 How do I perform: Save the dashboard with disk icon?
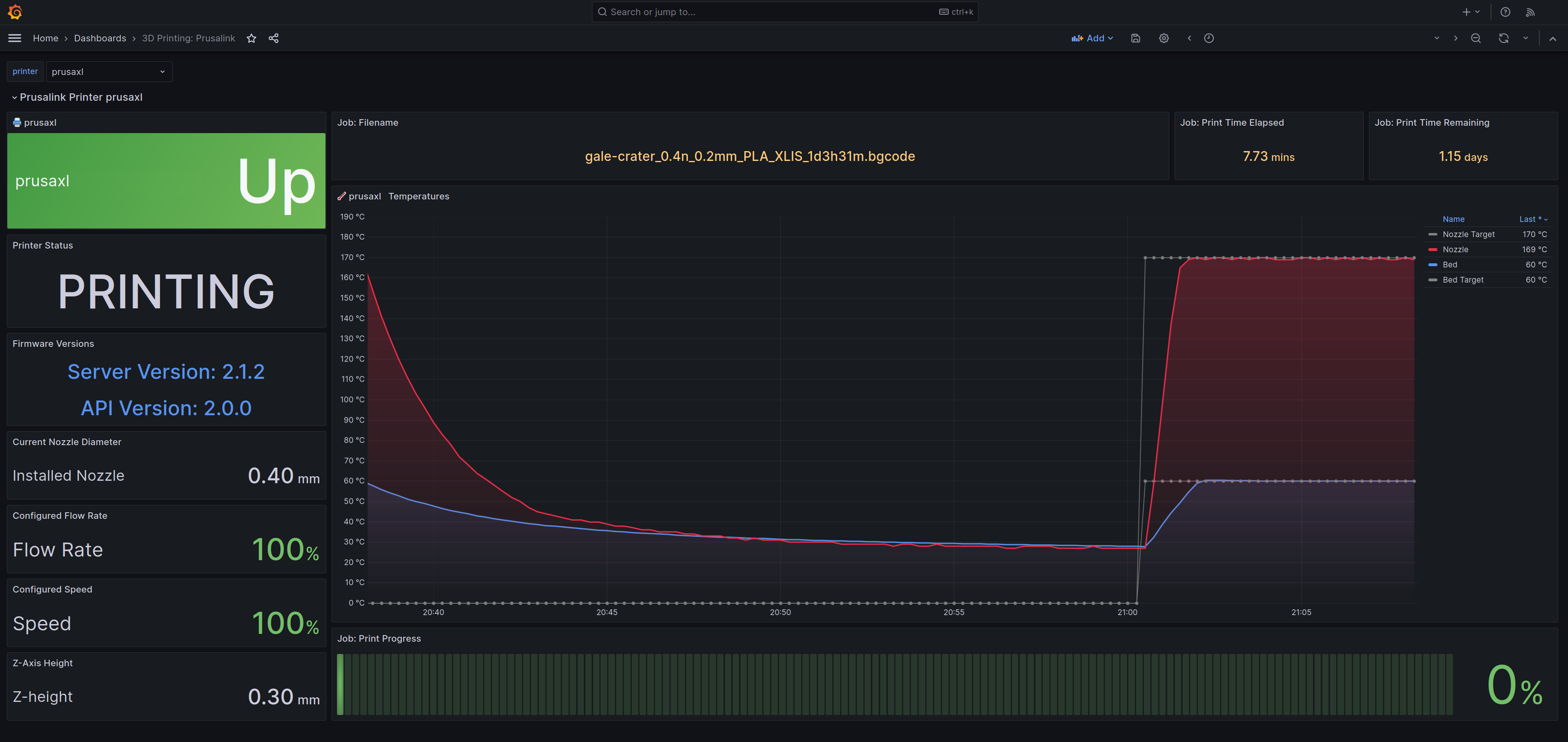coord(1135,38)
